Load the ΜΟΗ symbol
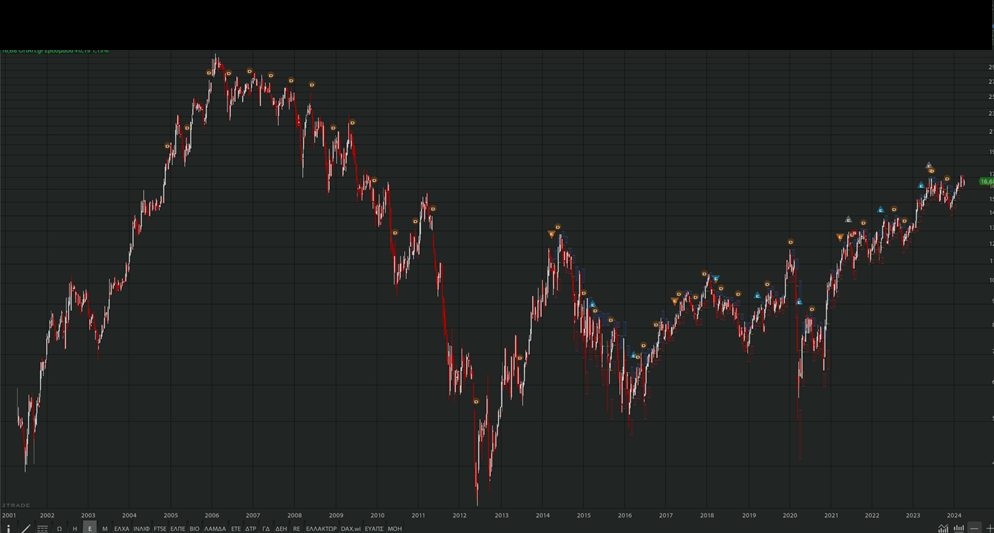This screenshot has width=994, height=533. [x=394, y=529]
